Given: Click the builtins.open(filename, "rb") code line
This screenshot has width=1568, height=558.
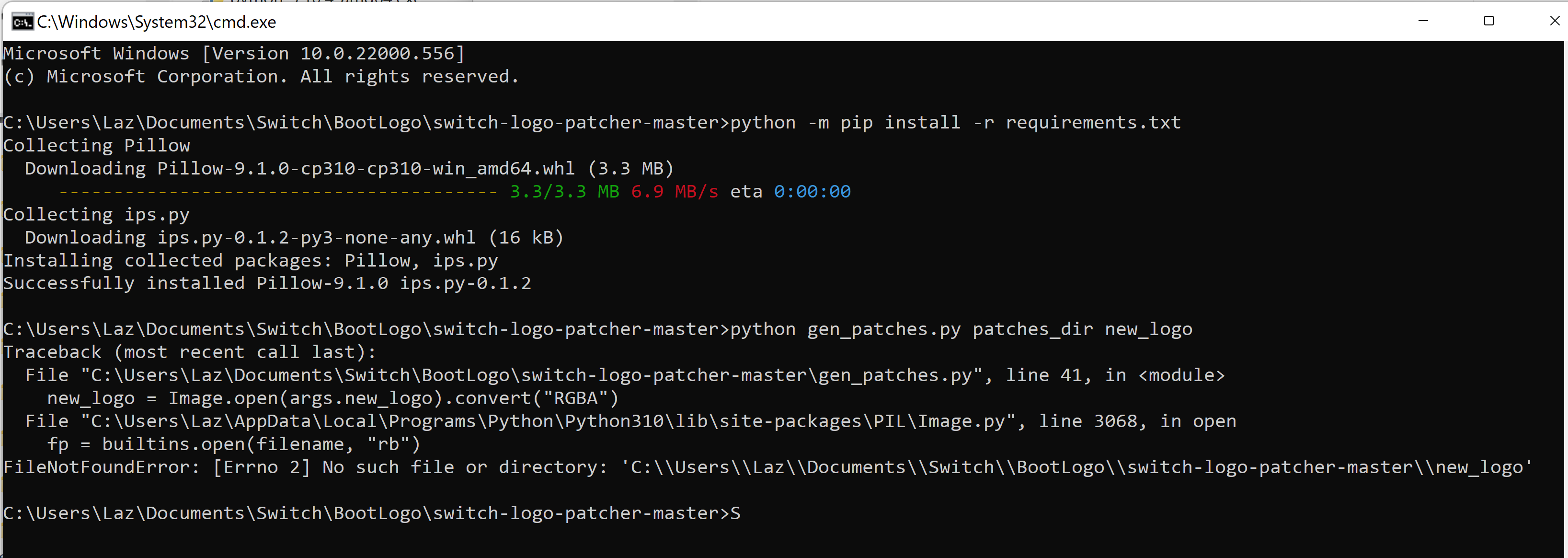Looking at the screenshot, I should (x=234, y=444).
